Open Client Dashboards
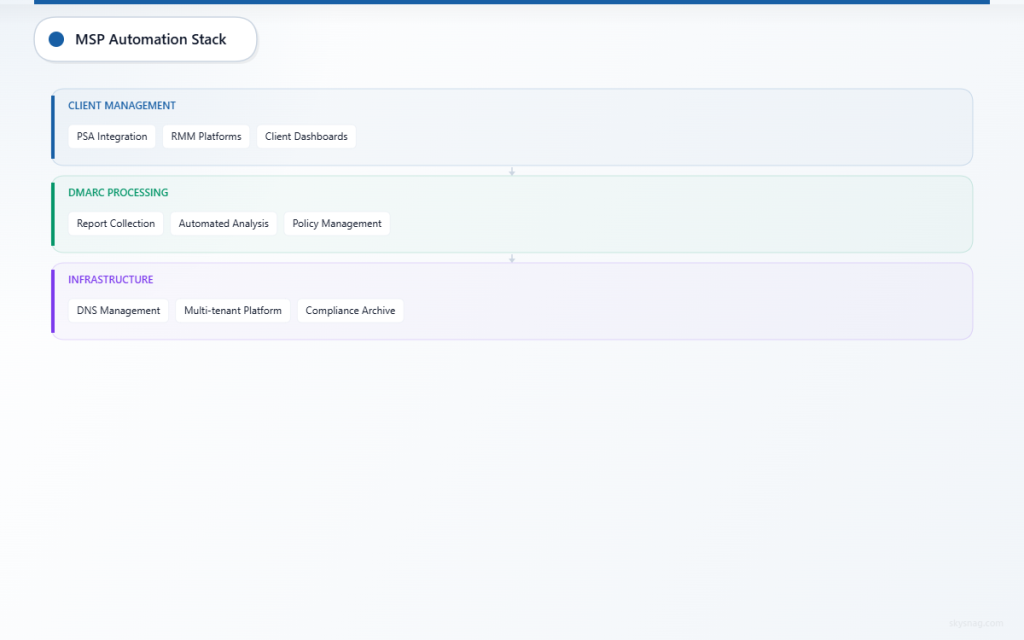The height and width of the screenshot is (640, 1024). pyautogui.click(x=306, y=136)
